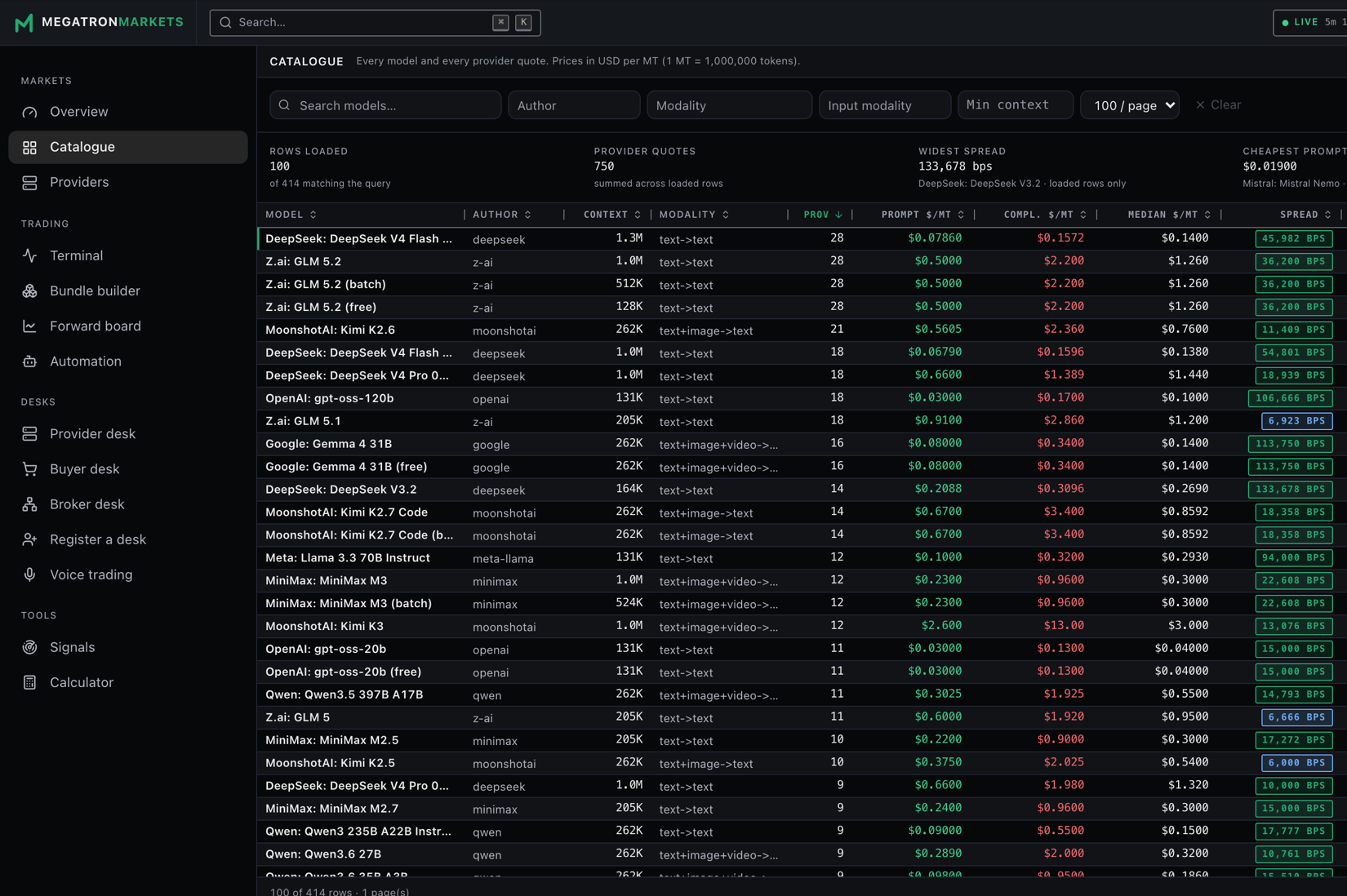Click the Calculator icon in Tools
This screenshot has width=1347, height=896.
(x=29, y=682)
